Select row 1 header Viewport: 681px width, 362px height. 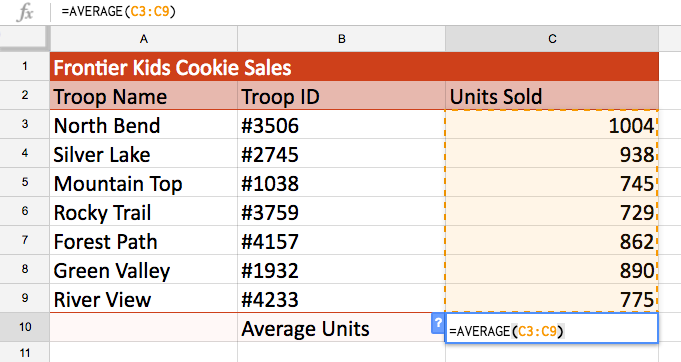tap(25, 66)
